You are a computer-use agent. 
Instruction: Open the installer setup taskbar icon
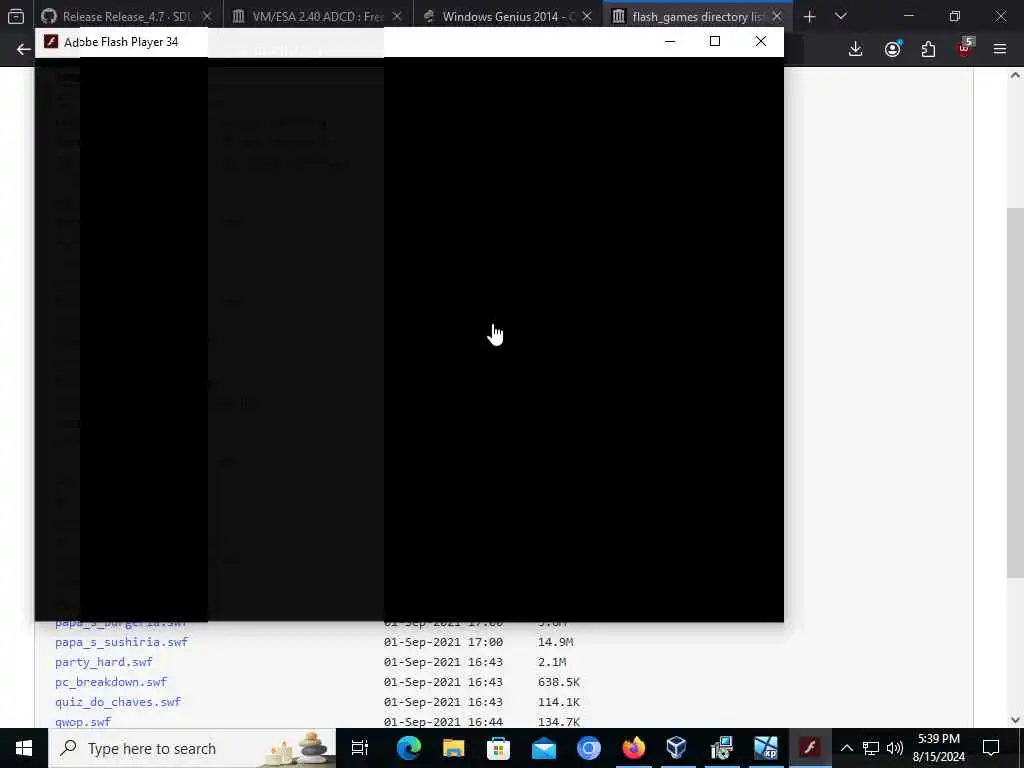click(722, 748)
